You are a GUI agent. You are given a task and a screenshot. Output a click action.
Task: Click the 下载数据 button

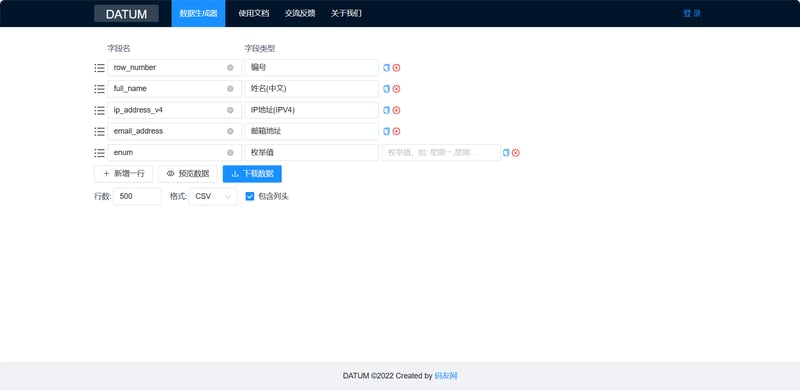click(x=252, y=174)
